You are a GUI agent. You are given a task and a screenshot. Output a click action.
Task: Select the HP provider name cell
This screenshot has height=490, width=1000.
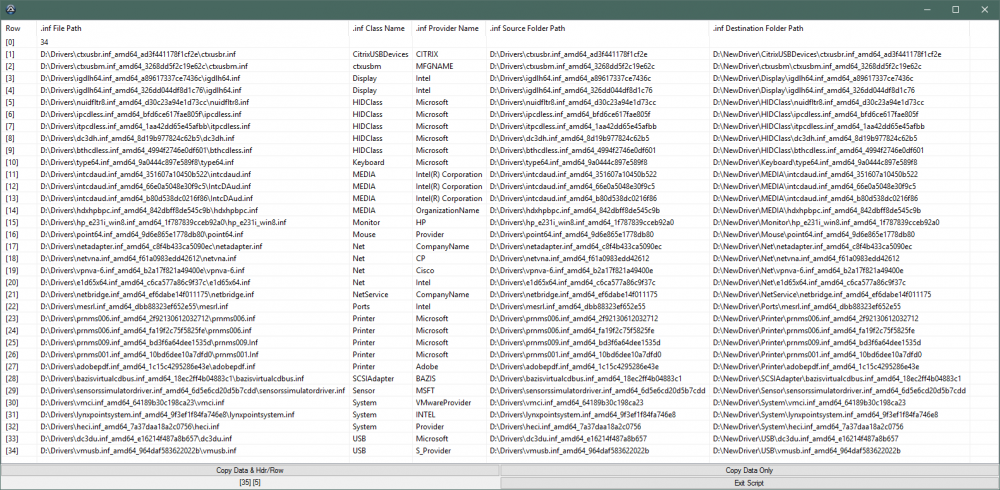coord(421,223)
